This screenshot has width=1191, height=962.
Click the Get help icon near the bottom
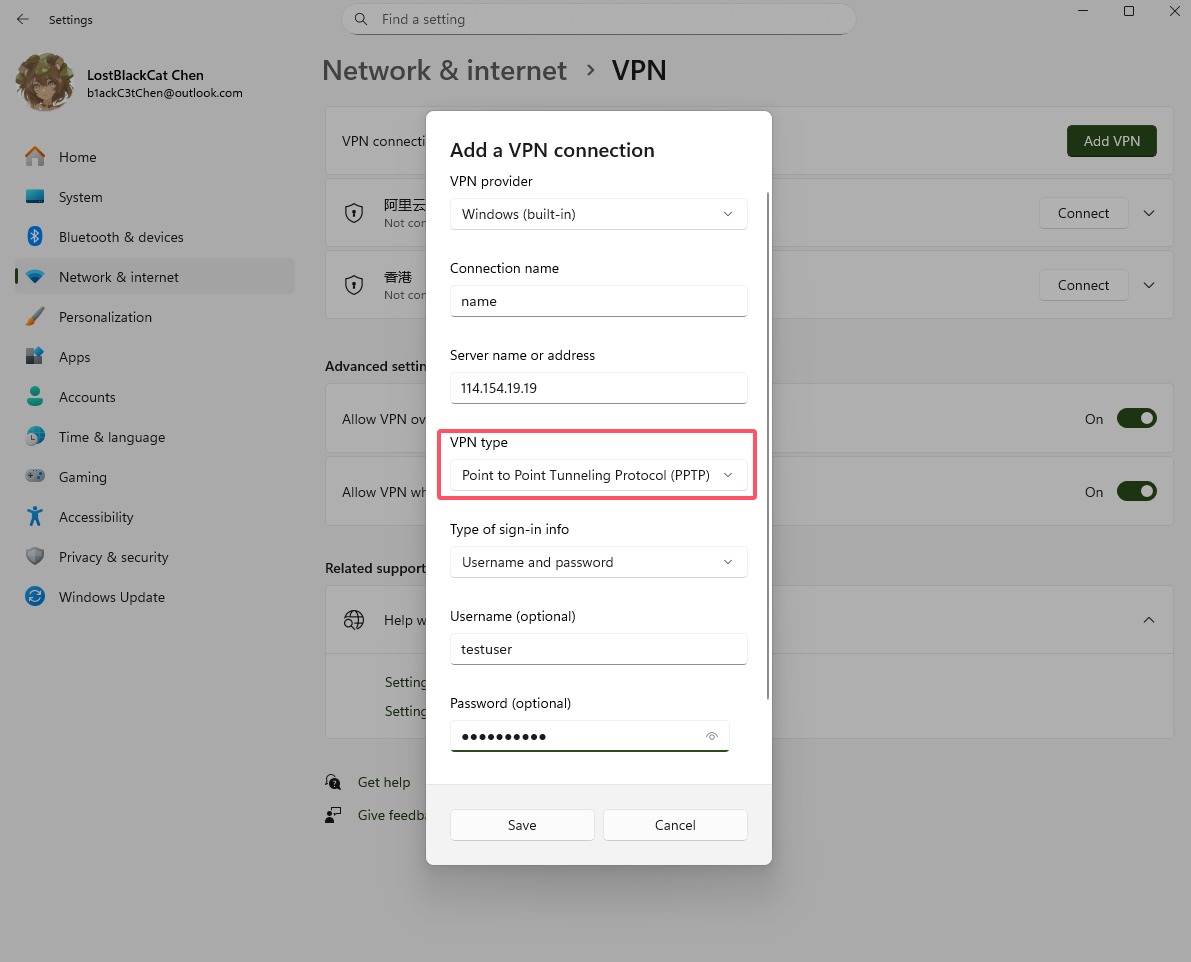tap(333, 782)
